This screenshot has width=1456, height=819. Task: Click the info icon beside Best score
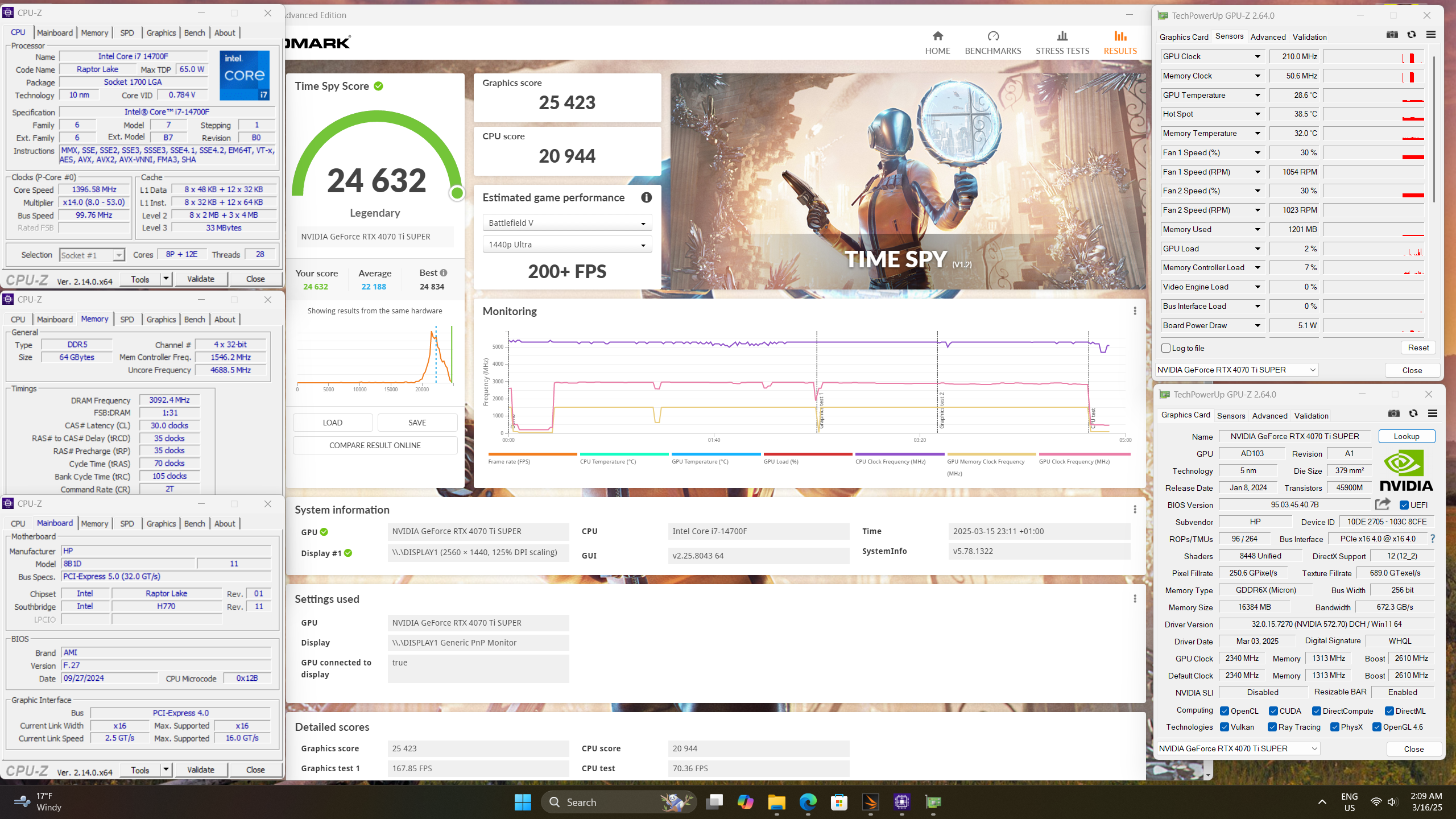[444, 272]
